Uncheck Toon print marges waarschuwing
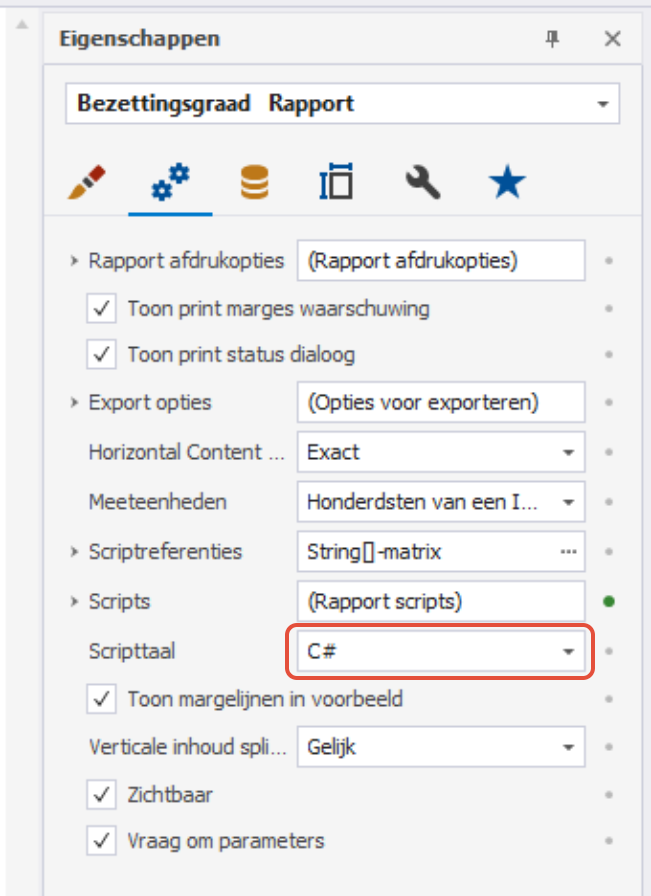This screenshot has height=896, width=651. (x=101, y=309)
